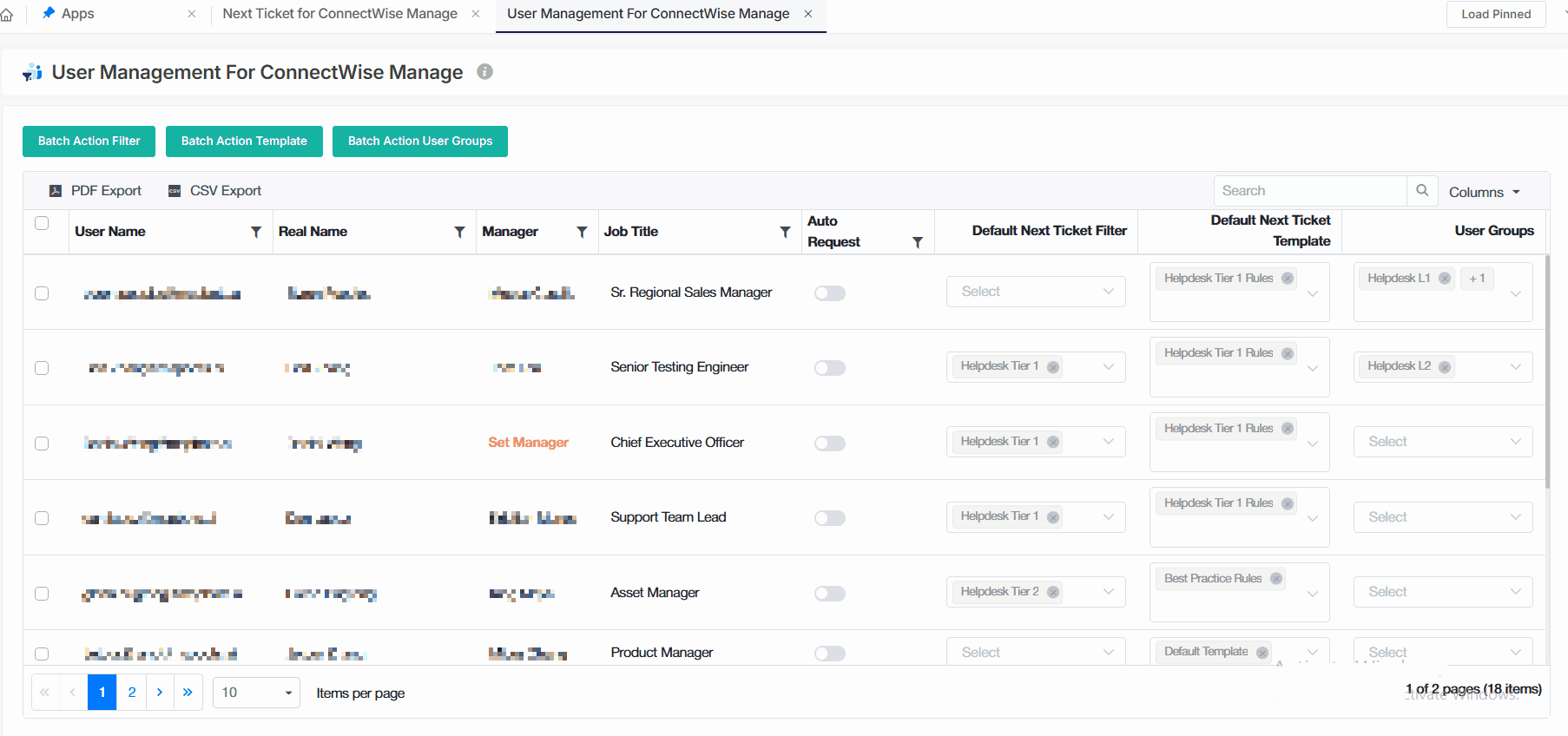The image size is (1568, 736).
Task: Click Batch Action User Groups button
Action: tap(420, 141)
